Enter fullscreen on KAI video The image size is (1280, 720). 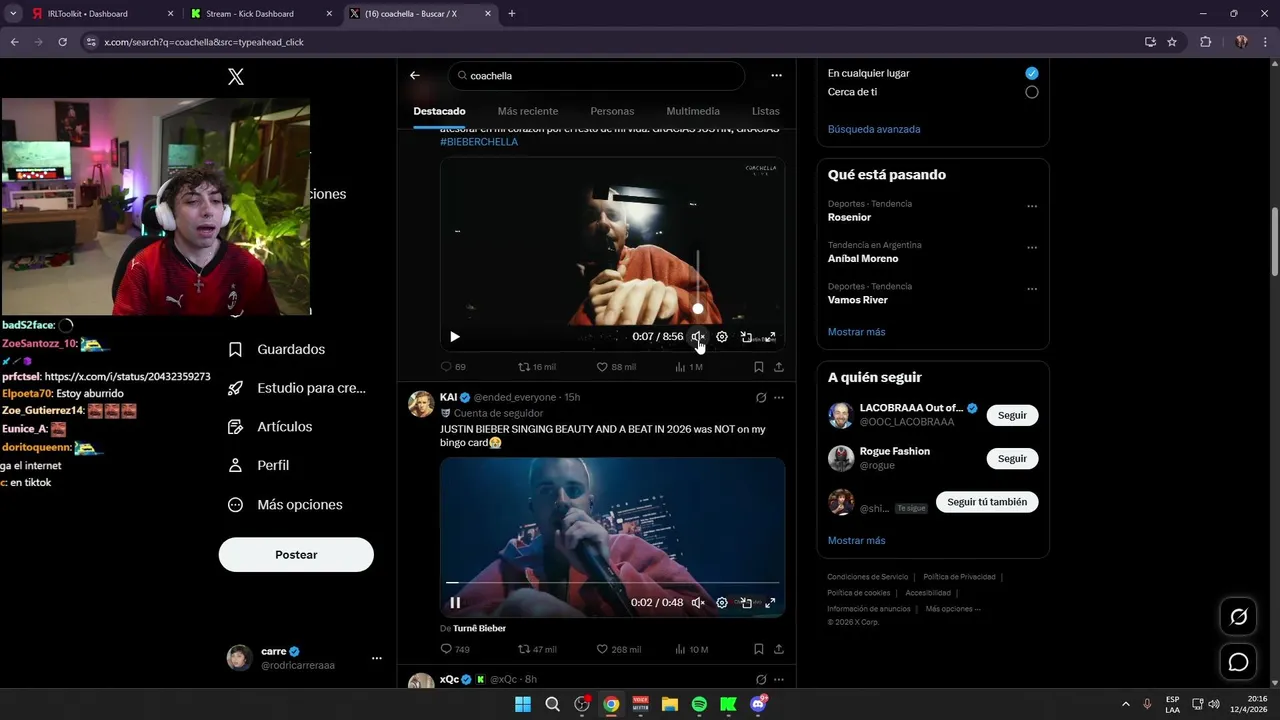(x=770, y=603)
